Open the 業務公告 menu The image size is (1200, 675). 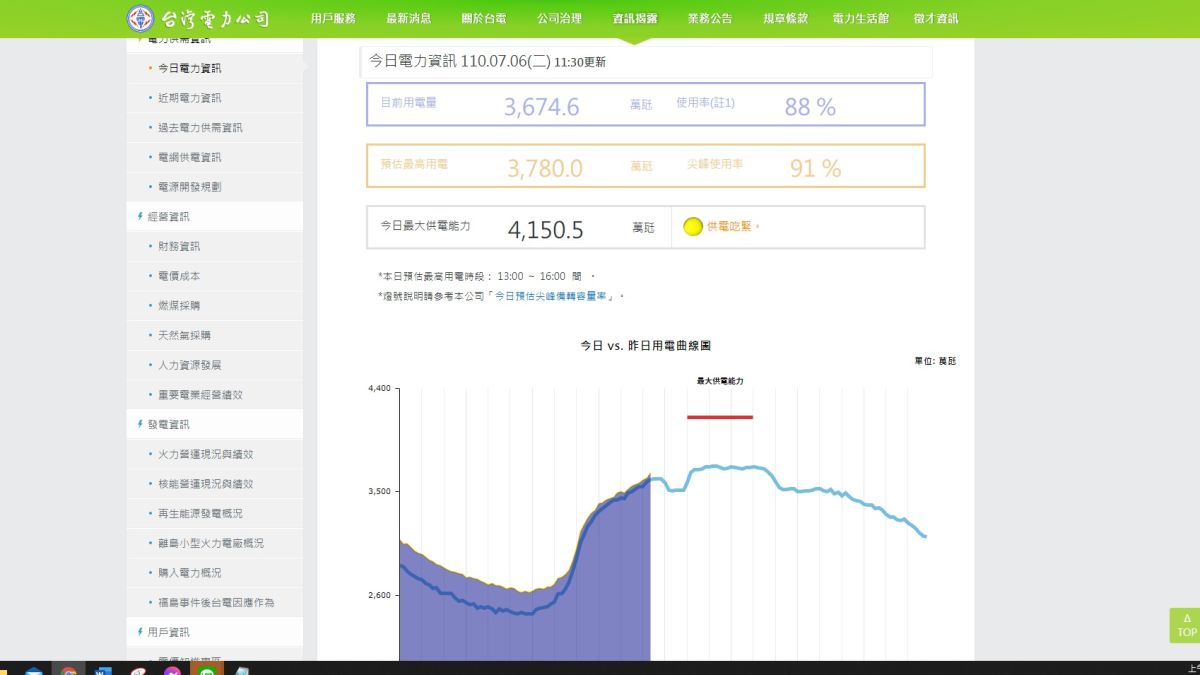710,18
